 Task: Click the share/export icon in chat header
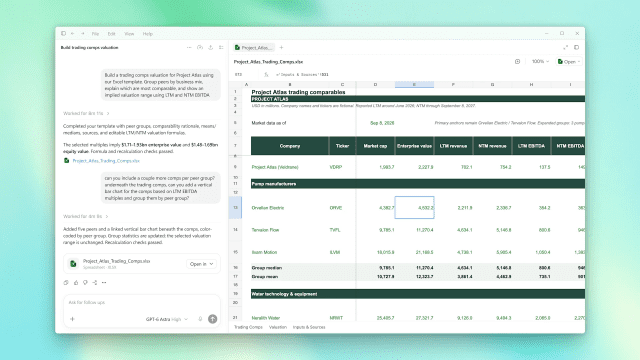click(x=211, y=47)
